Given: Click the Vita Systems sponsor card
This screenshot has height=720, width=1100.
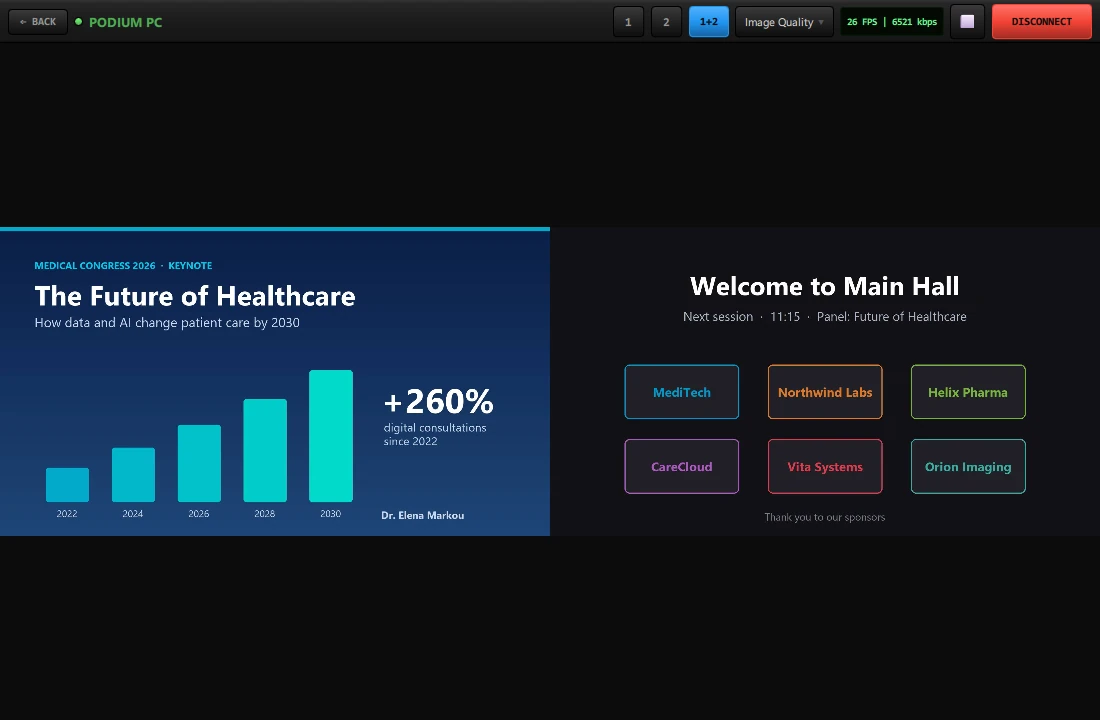Looking at the screenshot, I should tap(825, 467).
